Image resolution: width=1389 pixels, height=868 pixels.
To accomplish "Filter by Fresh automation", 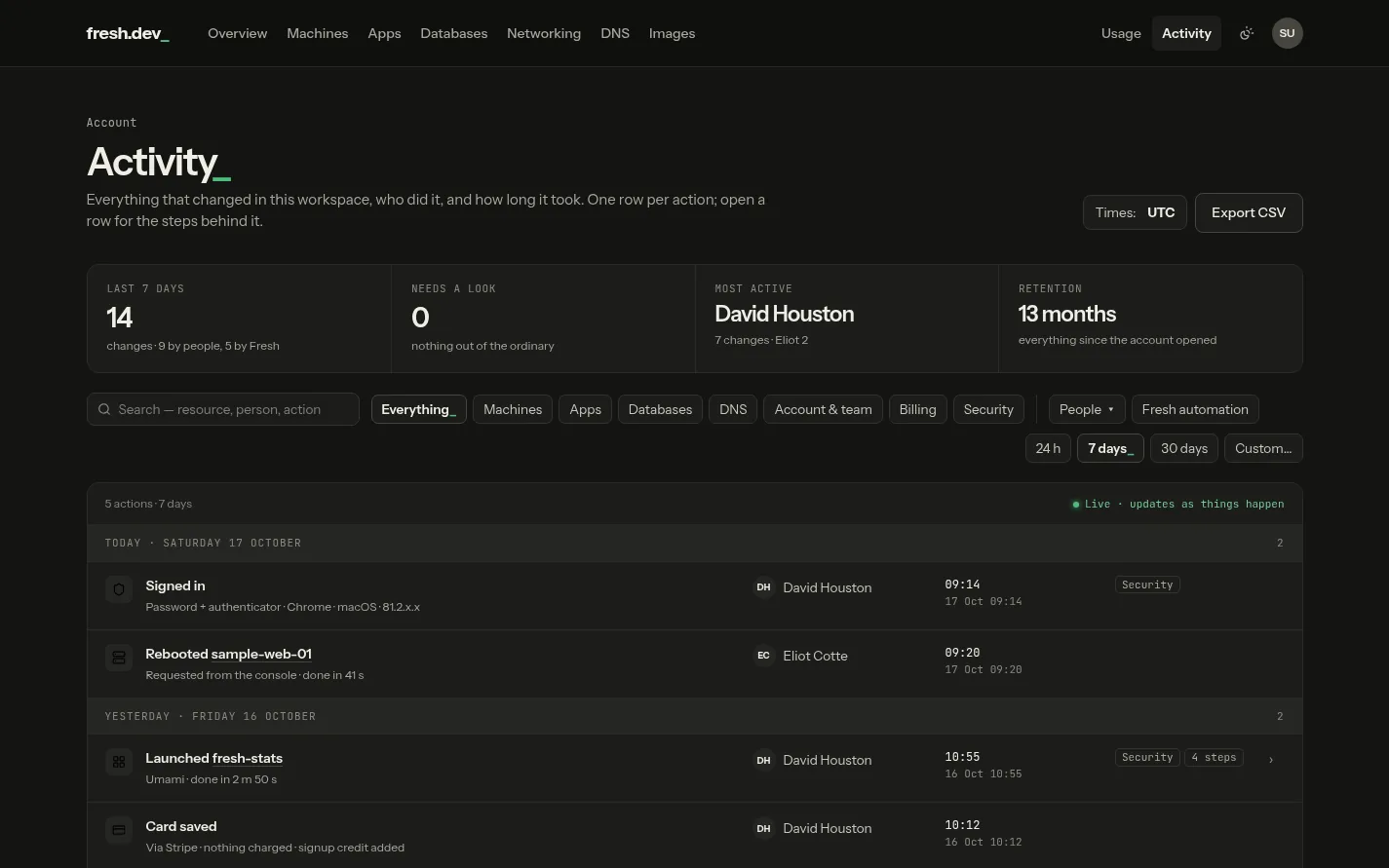I will [x=1195, y=409].
